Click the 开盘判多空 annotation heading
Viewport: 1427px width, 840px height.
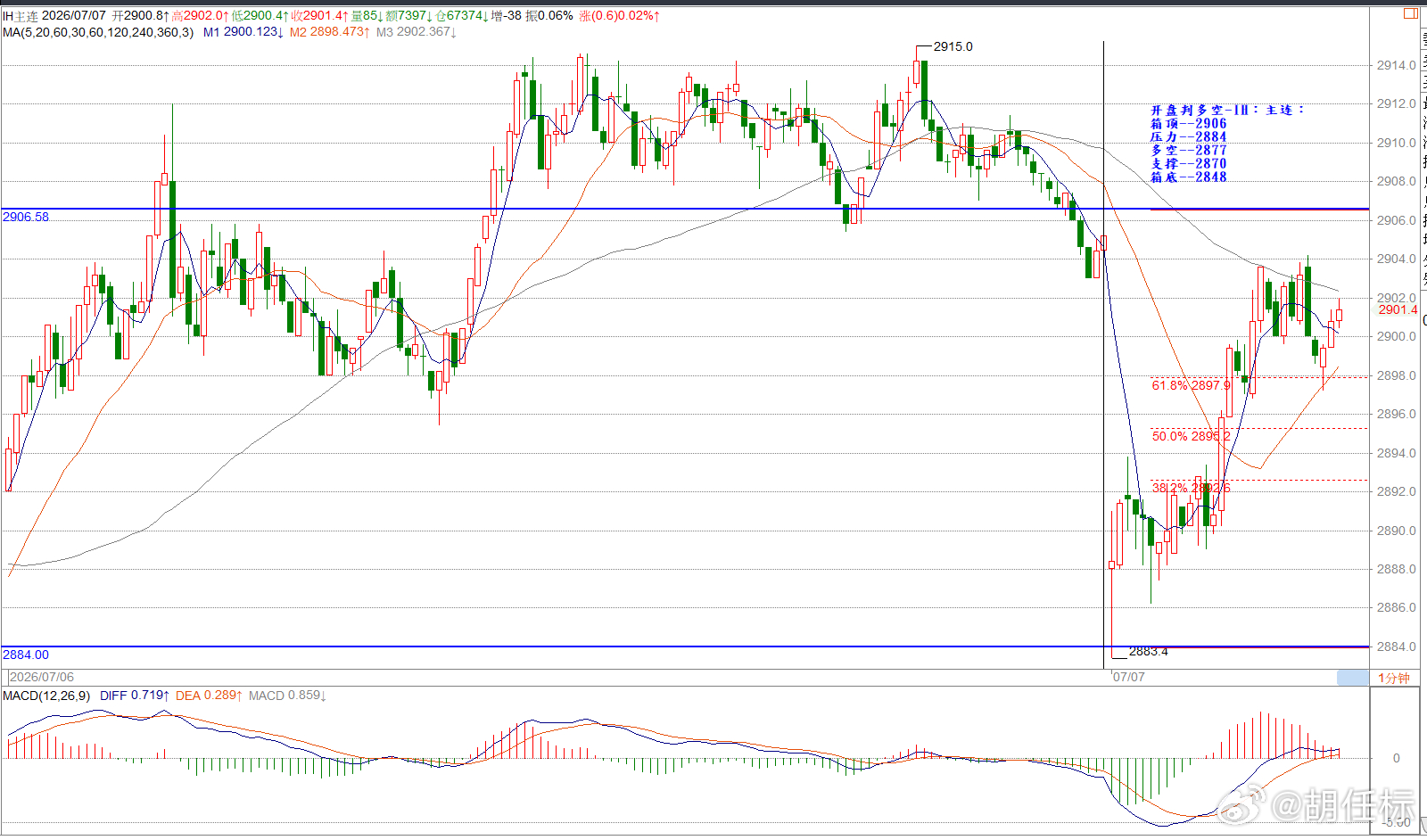point(1227,110)
